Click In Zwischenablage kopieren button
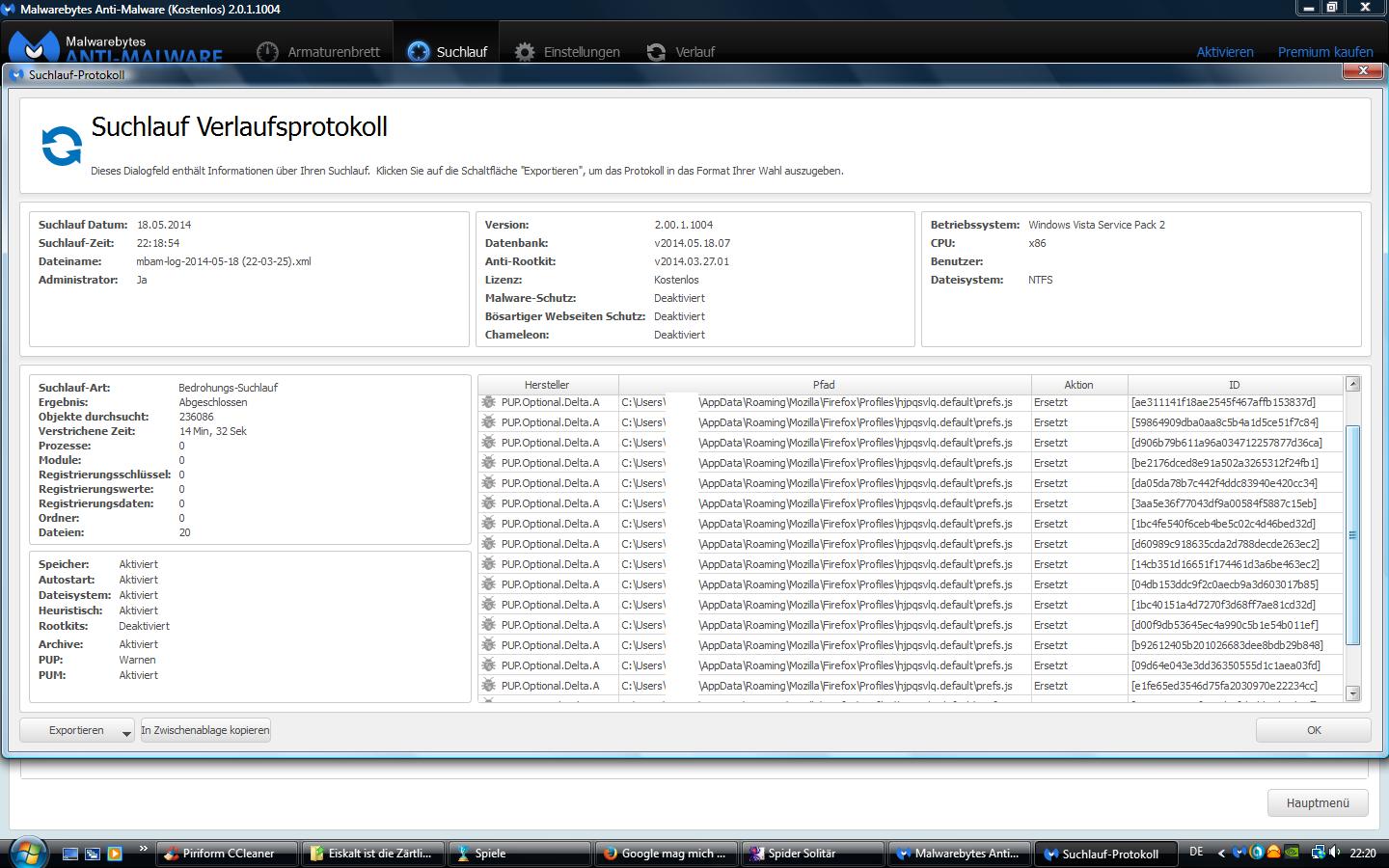Viewport: 1389px width, 868px height. [x=205, y=730]
